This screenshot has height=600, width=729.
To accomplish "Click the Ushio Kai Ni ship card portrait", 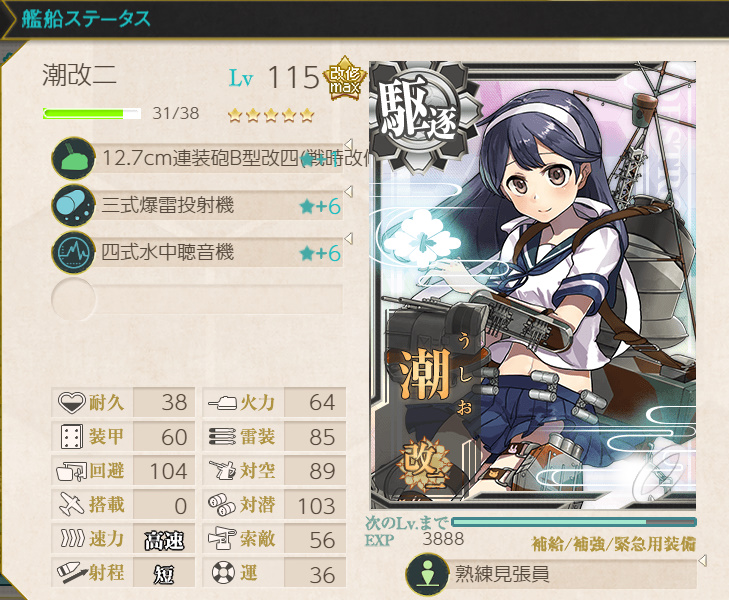I will pos(533,285).
